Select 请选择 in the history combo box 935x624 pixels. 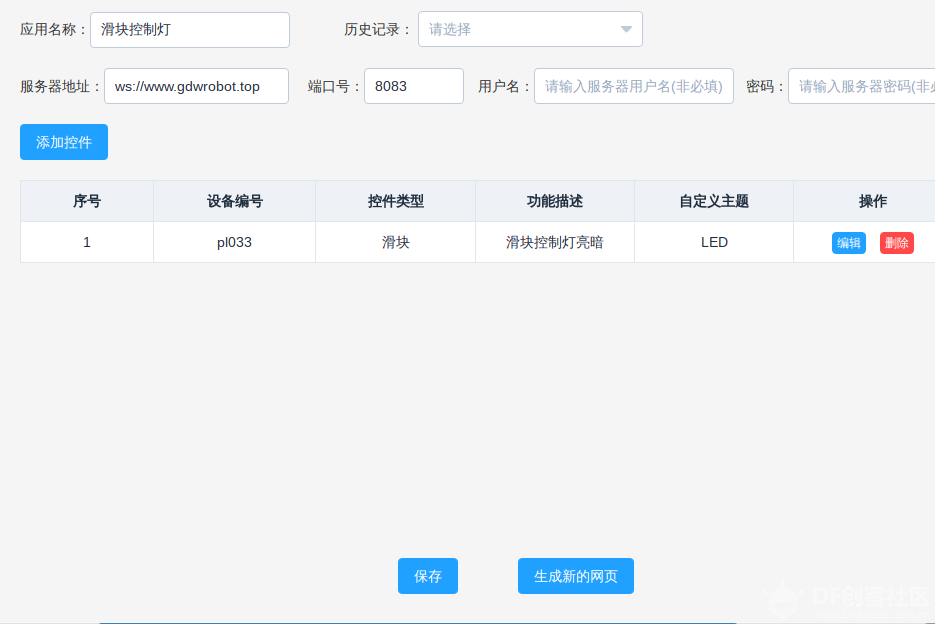(x=500, y=29)
